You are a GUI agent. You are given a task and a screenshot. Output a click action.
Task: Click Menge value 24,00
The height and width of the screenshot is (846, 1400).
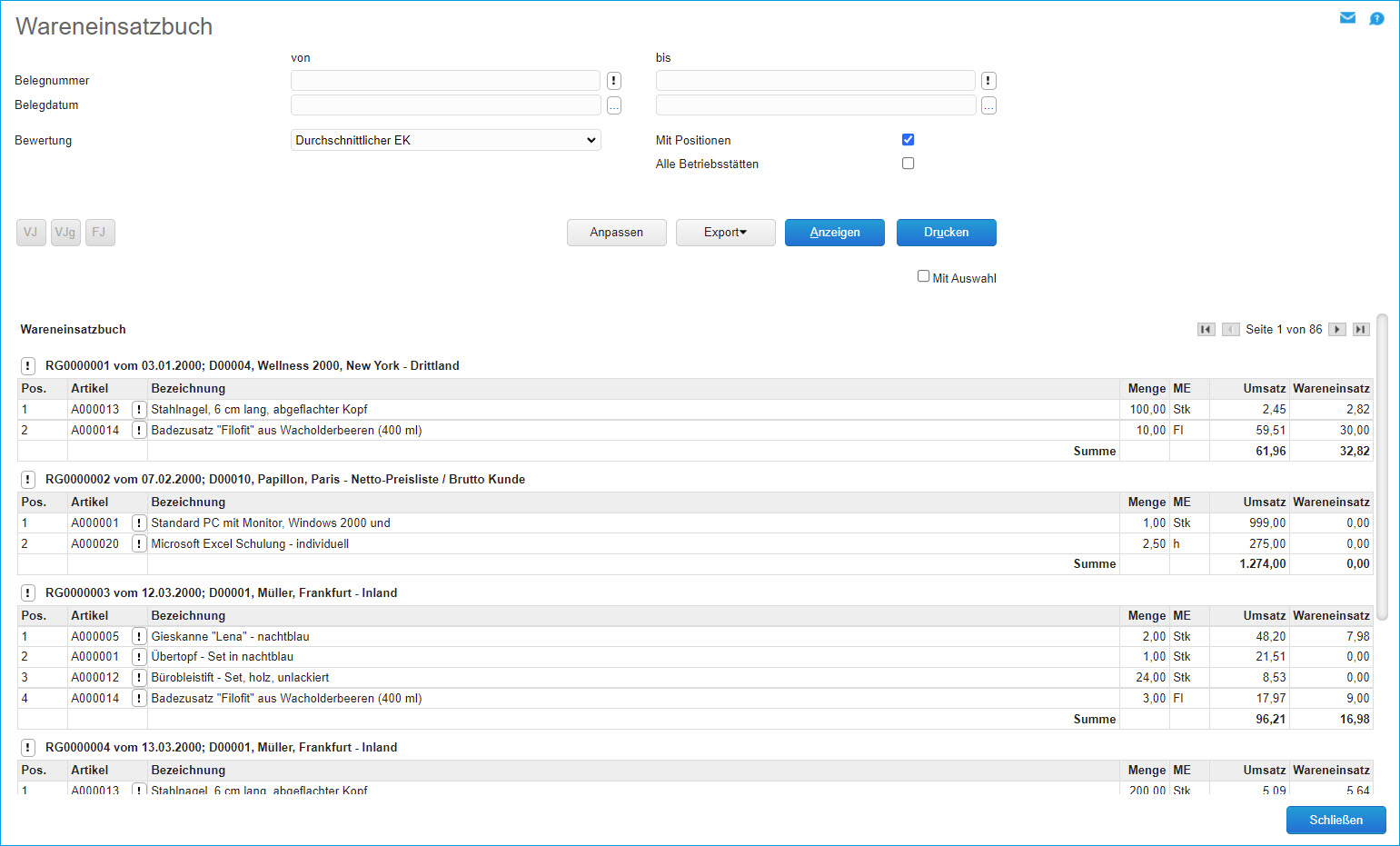[1150, 677]
